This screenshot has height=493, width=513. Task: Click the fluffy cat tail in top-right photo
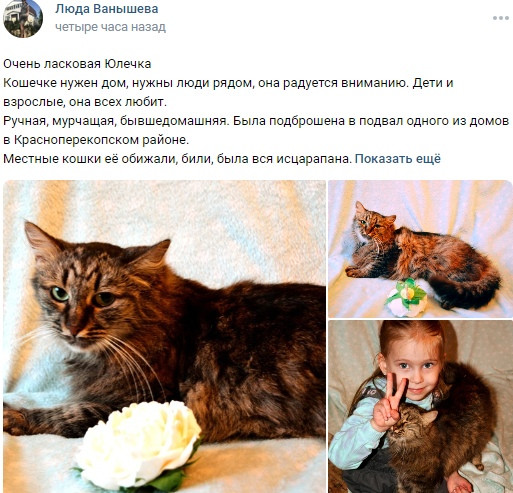tap(470, 288)
